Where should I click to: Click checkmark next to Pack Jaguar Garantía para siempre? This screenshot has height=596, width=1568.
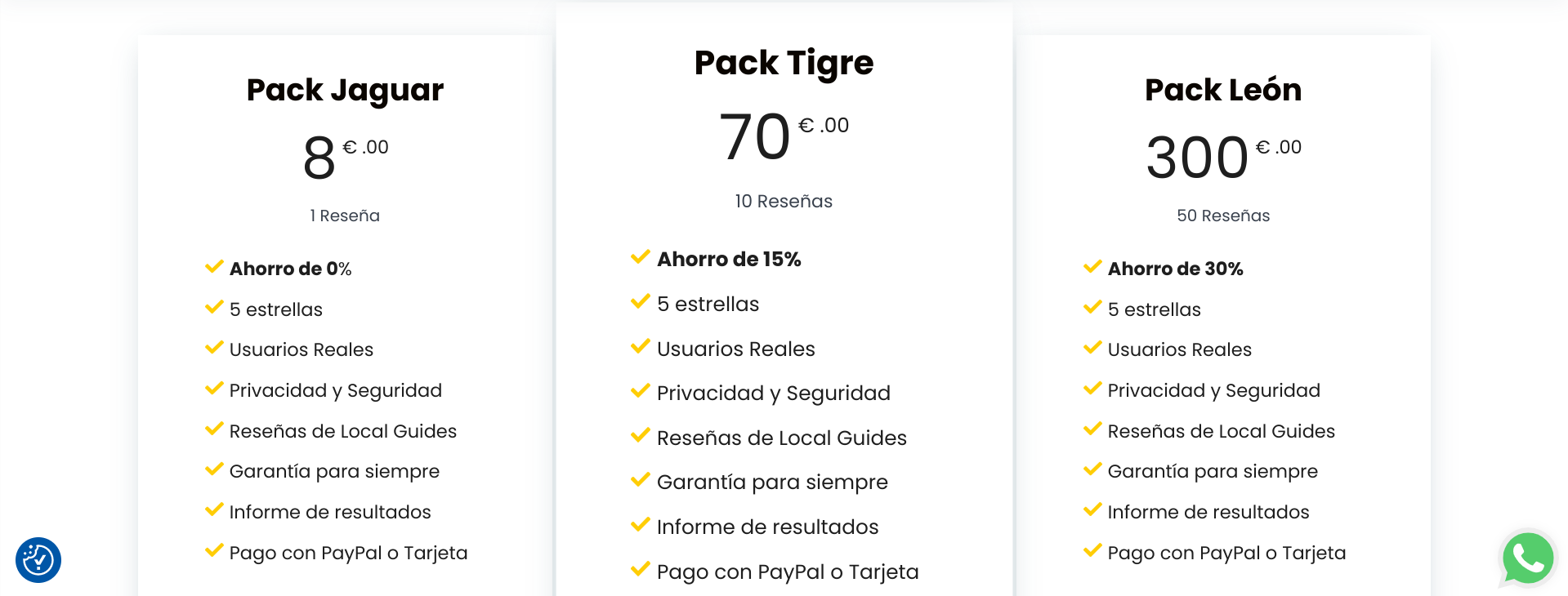coord(214,469)
